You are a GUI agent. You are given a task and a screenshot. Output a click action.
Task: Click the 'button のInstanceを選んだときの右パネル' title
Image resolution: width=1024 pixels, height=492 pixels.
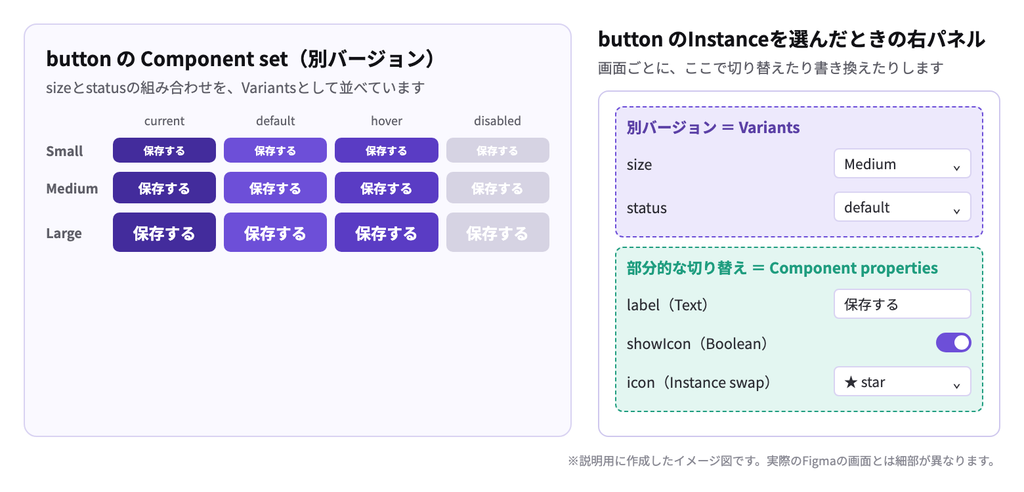(792, 40)
